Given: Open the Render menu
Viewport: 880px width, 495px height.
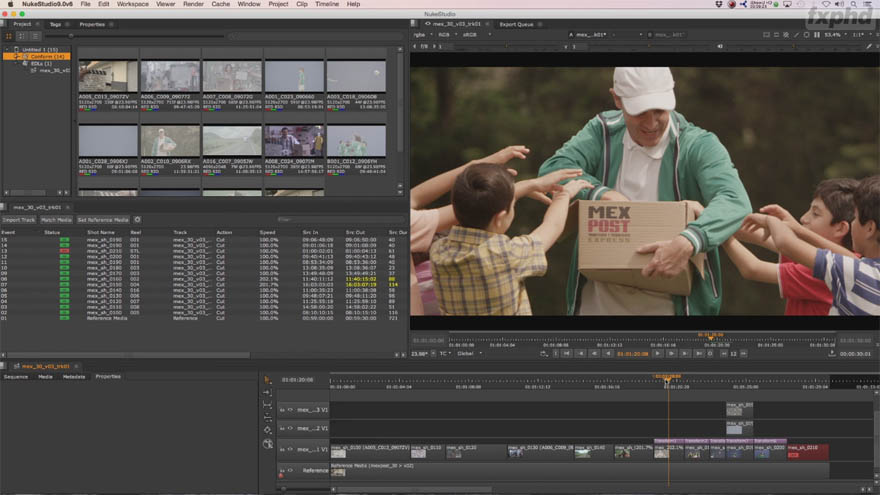Looking at the screenshot, I should (193, 4).
